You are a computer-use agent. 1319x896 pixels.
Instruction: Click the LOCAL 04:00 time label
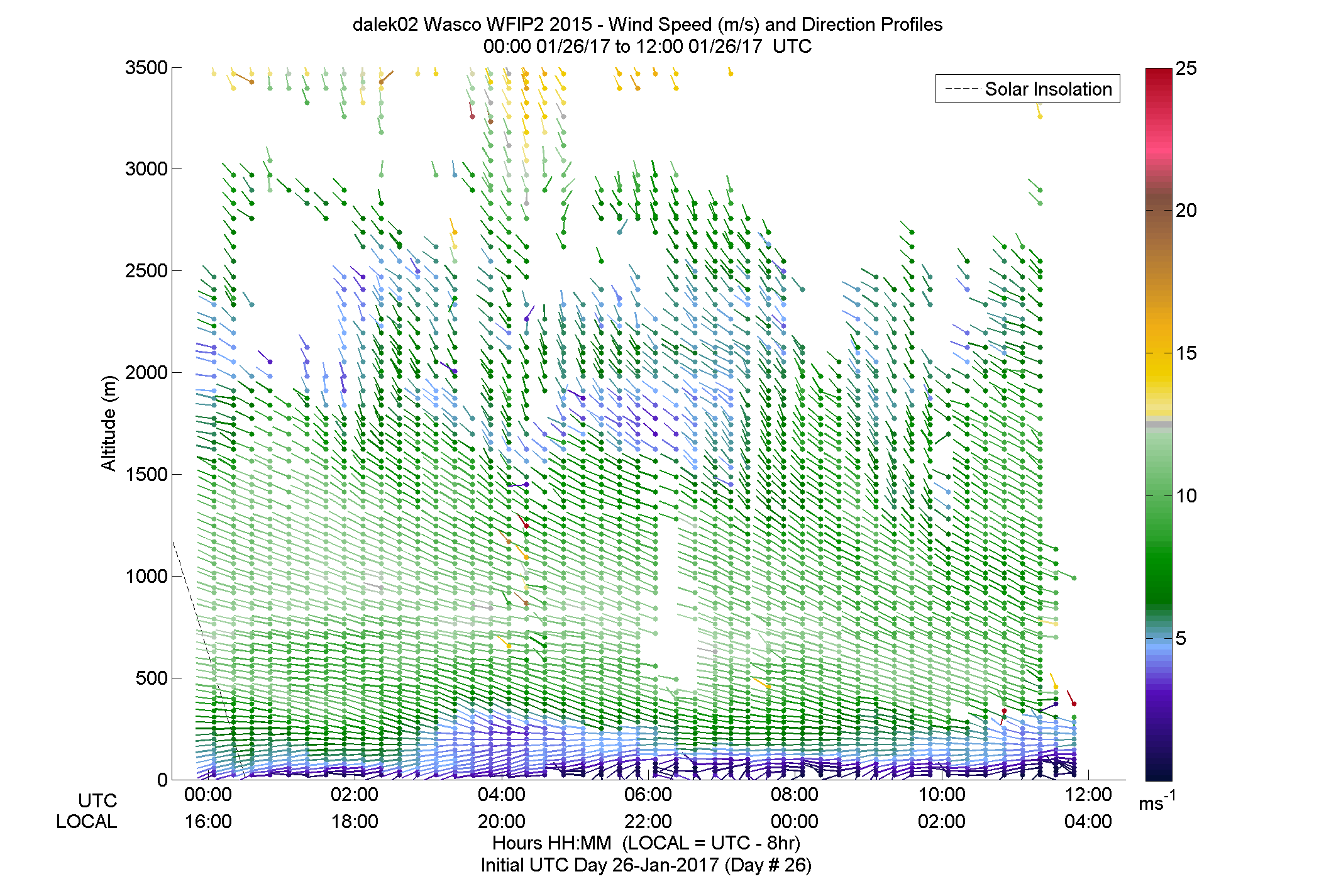click(x=1088, y=822)
